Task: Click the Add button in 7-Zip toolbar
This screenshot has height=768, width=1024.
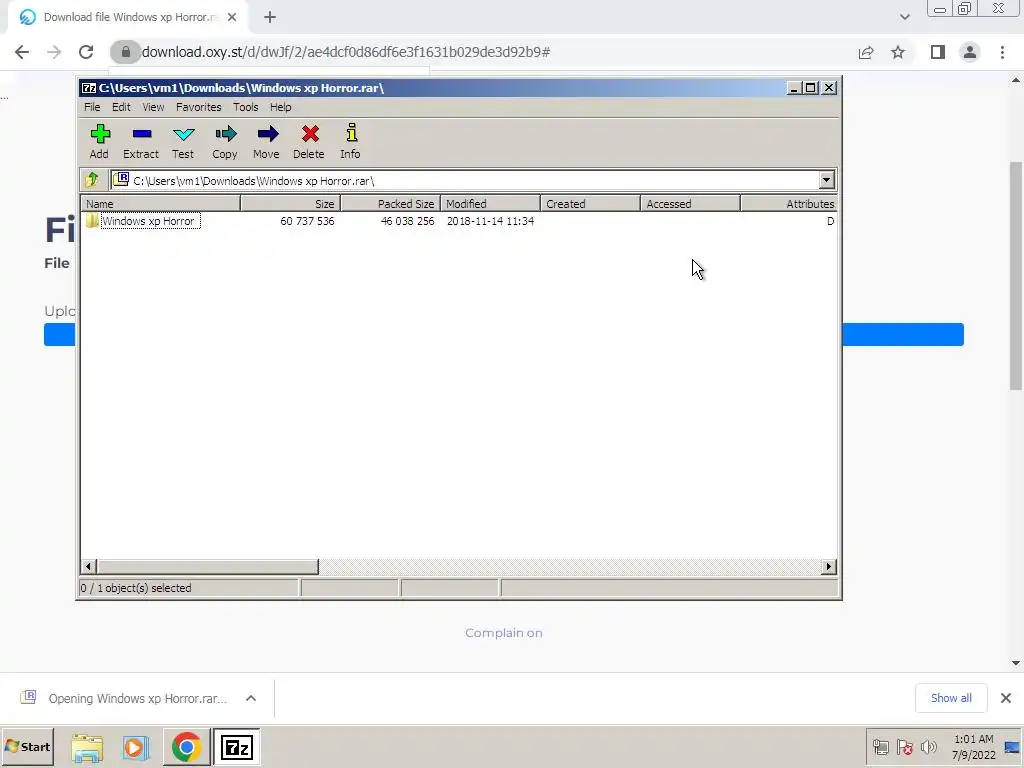Action: tap(99, 142)
